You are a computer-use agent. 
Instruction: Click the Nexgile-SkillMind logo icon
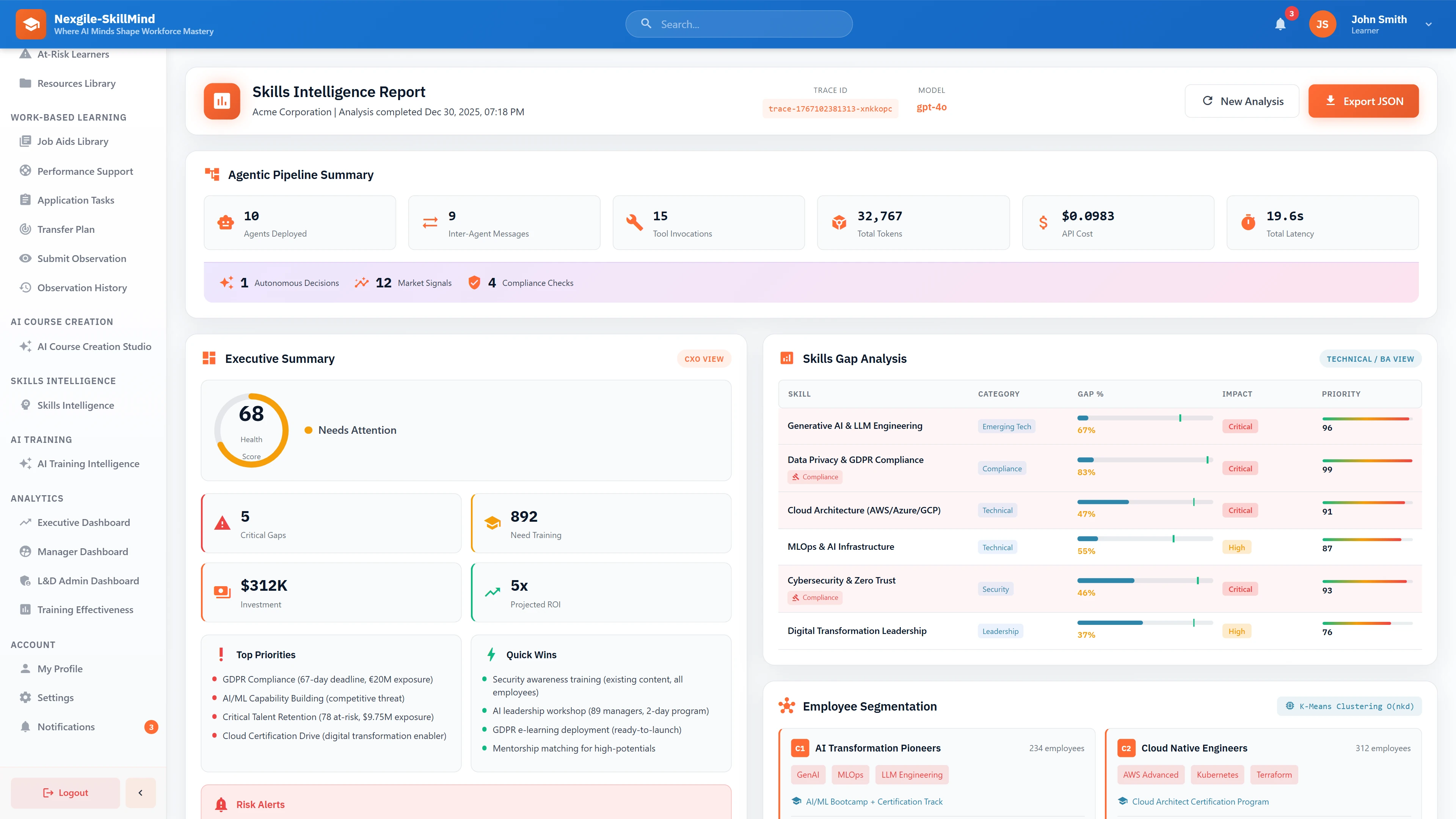[x=31, y=24]
